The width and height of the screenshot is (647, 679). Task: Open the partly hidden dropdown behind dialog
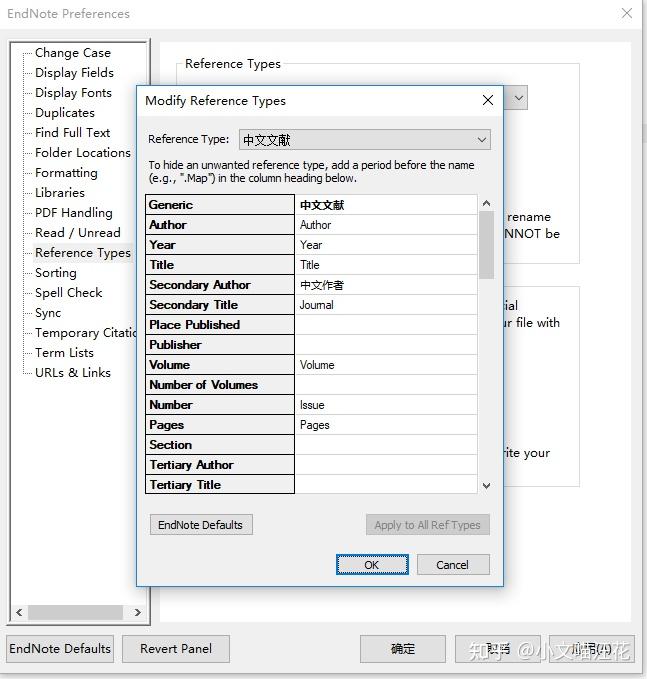click(x=518, y=99)
